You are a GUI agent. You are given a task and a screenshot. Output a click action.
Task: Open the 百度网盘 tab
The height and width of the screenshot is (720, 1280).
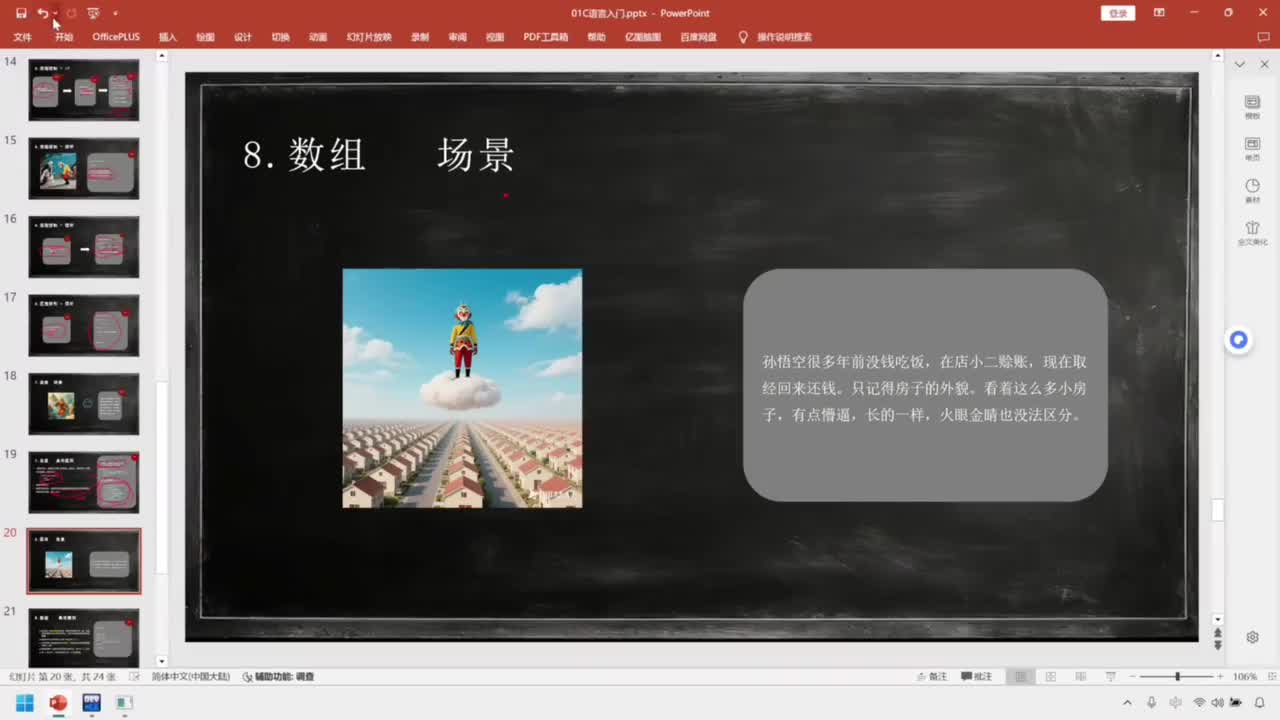click(699, 37)
